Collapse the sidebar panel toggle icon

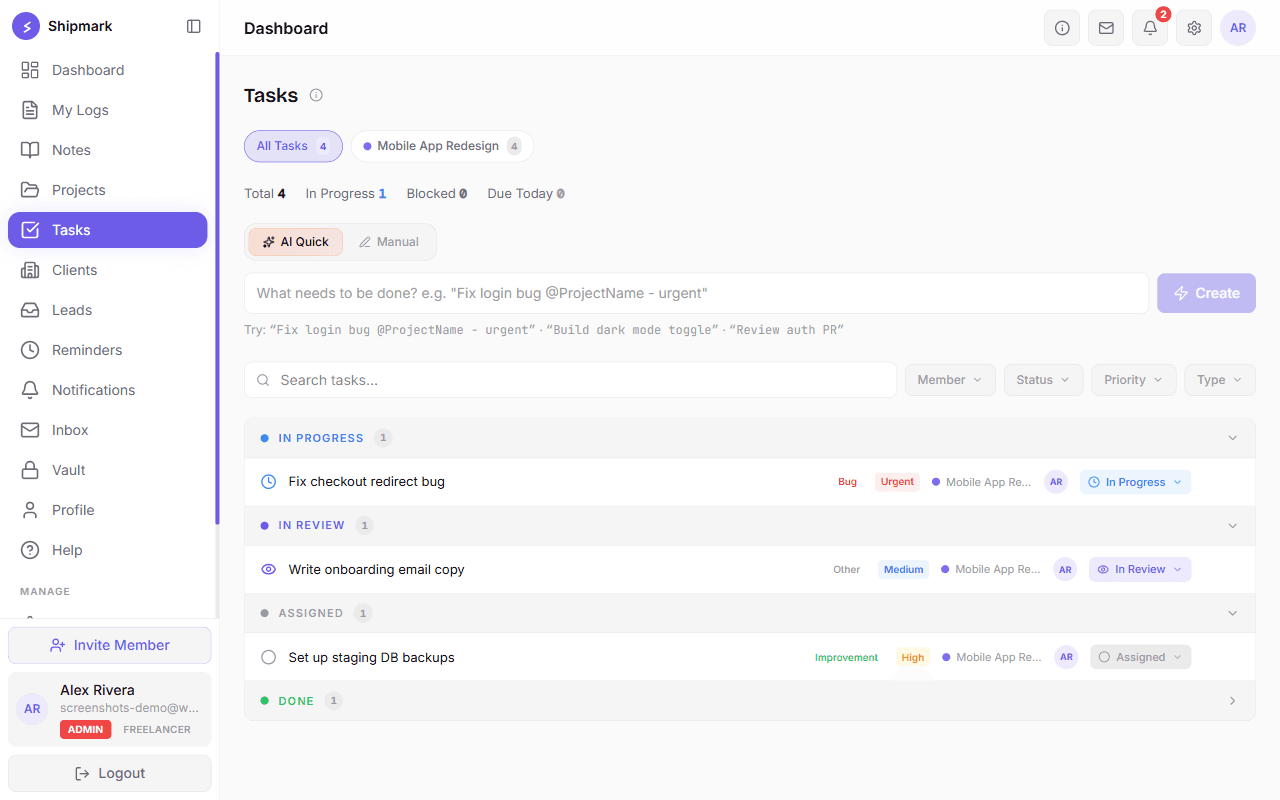[194, 26]
